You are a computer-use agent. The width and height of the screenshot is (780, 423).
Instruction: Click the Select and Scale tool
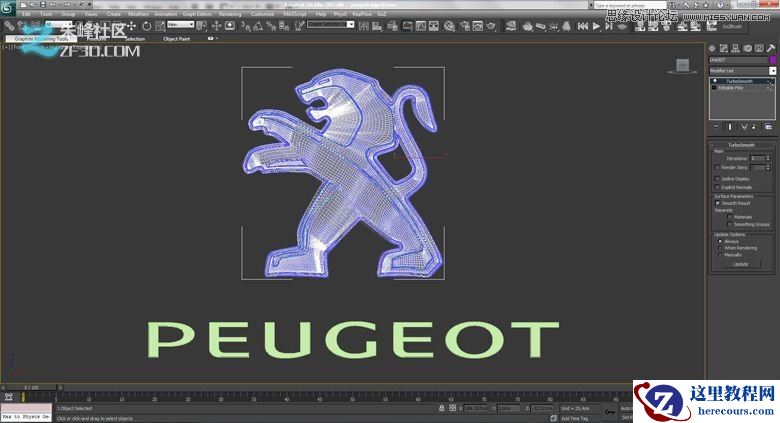pyautogui.click(x=160, y=26)
